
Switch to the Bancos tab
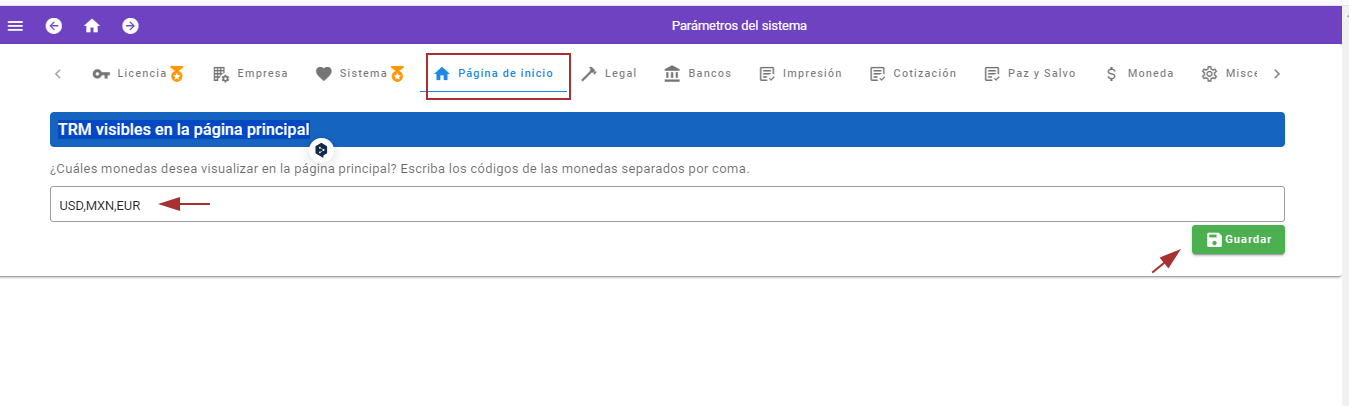click(x=697, y=74)
